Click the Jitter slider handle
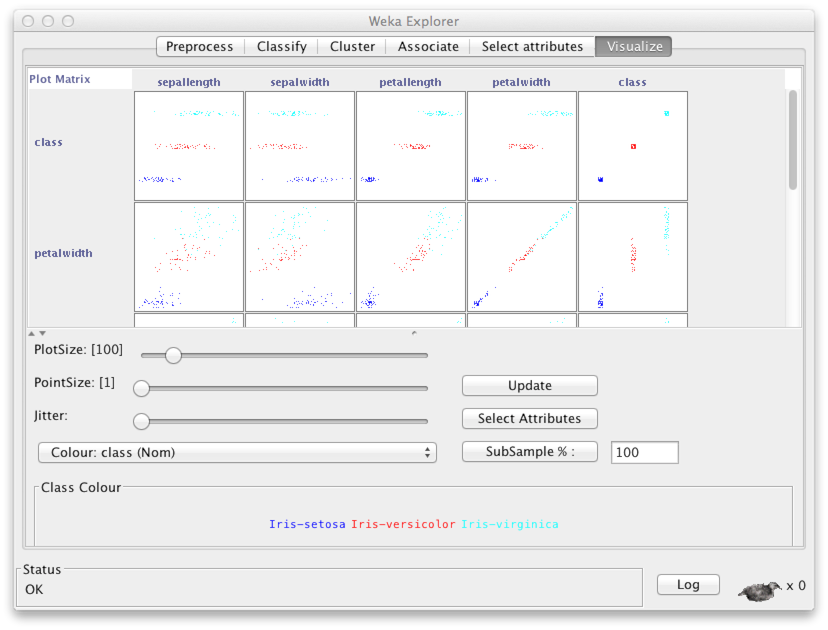The image size is (828, 630). click(141, 421)
